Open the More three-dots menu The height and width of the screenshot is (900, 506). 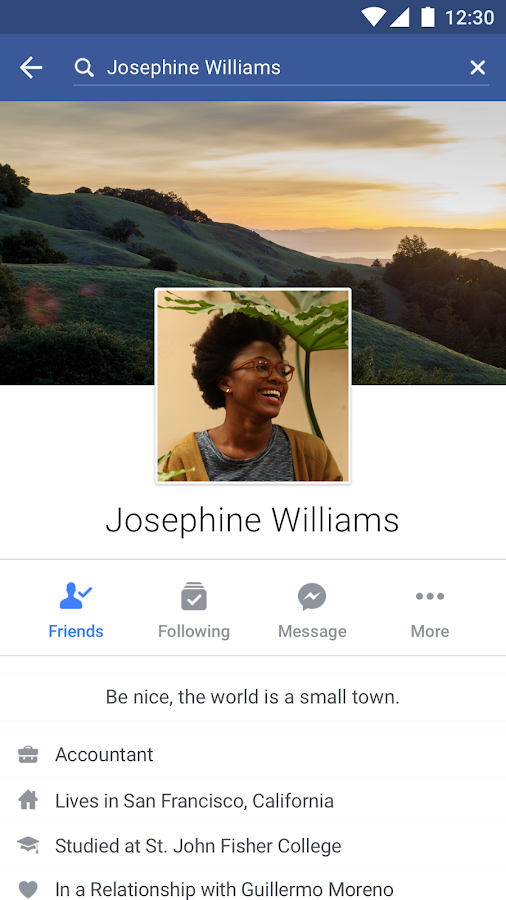pos(430,596)
